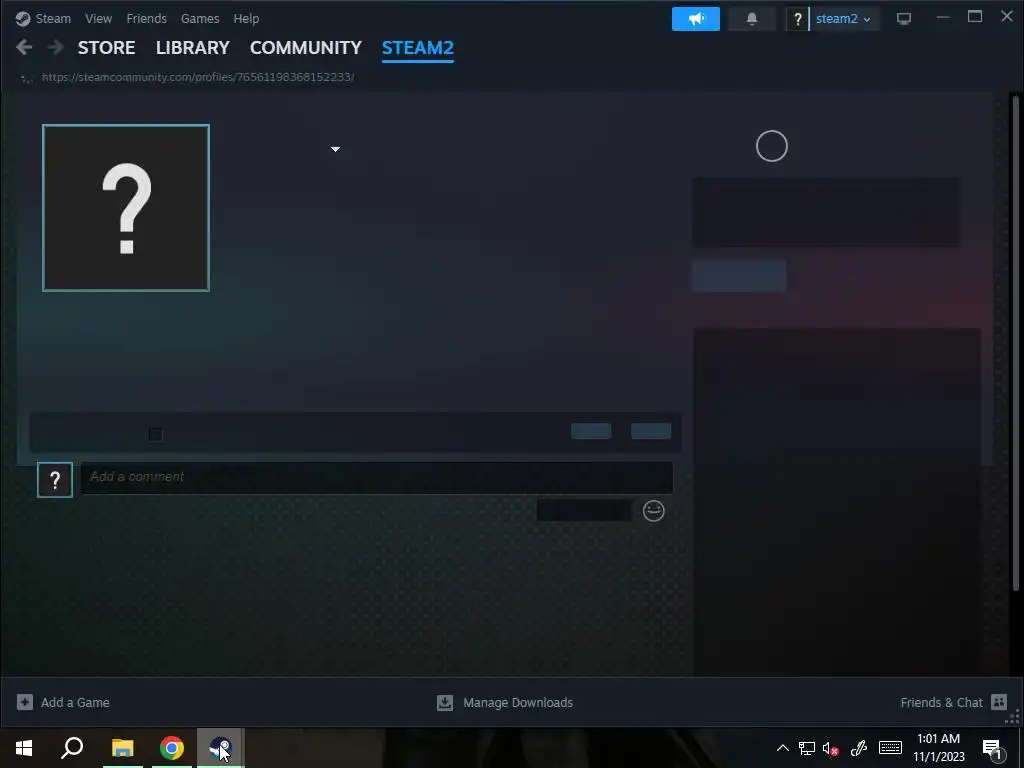Click the Big Picture mode monitor icon
This screenshot has height=768, width=1024.
(x=904, y=19)
